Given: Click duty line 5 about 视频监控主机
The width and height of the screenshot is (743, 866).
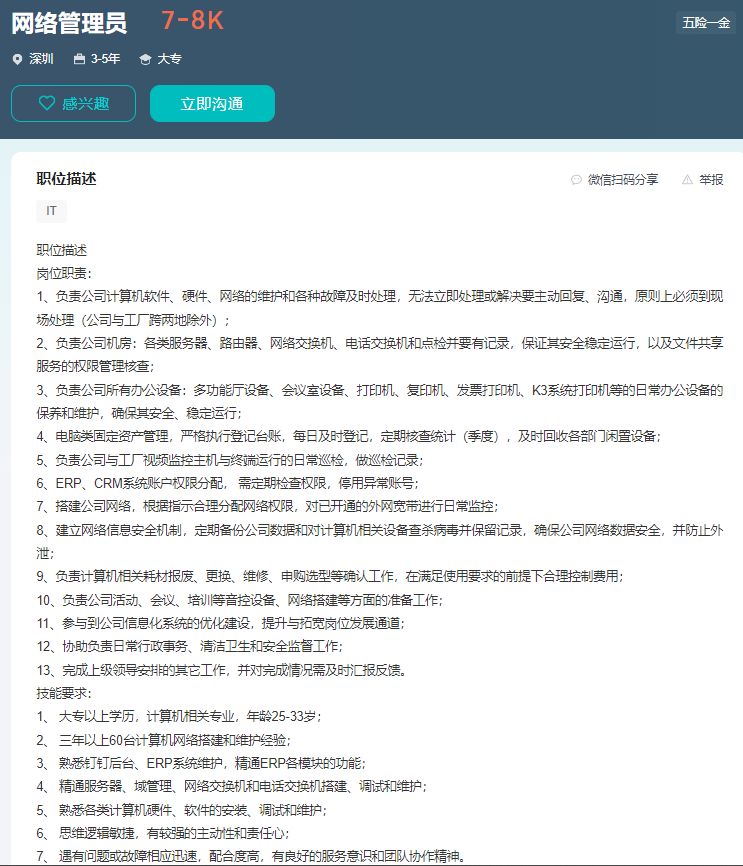Looking at the screenshot, I should 230,460.
